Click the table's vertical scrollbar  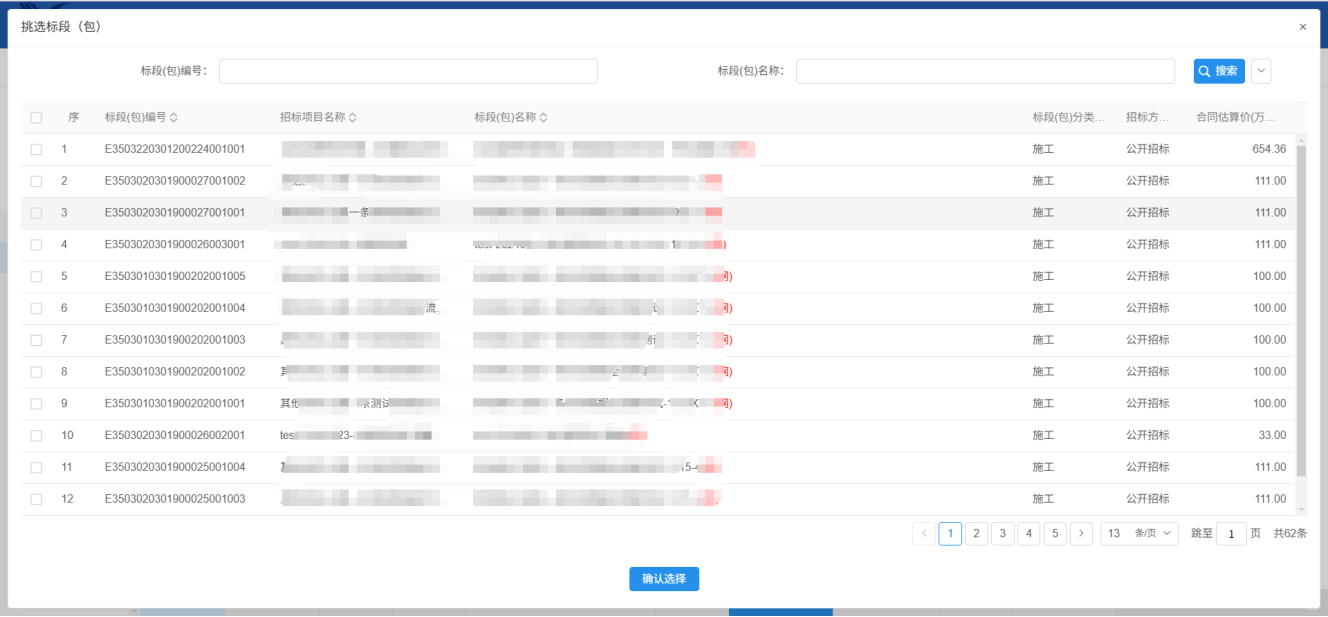tap(1301, 310)
